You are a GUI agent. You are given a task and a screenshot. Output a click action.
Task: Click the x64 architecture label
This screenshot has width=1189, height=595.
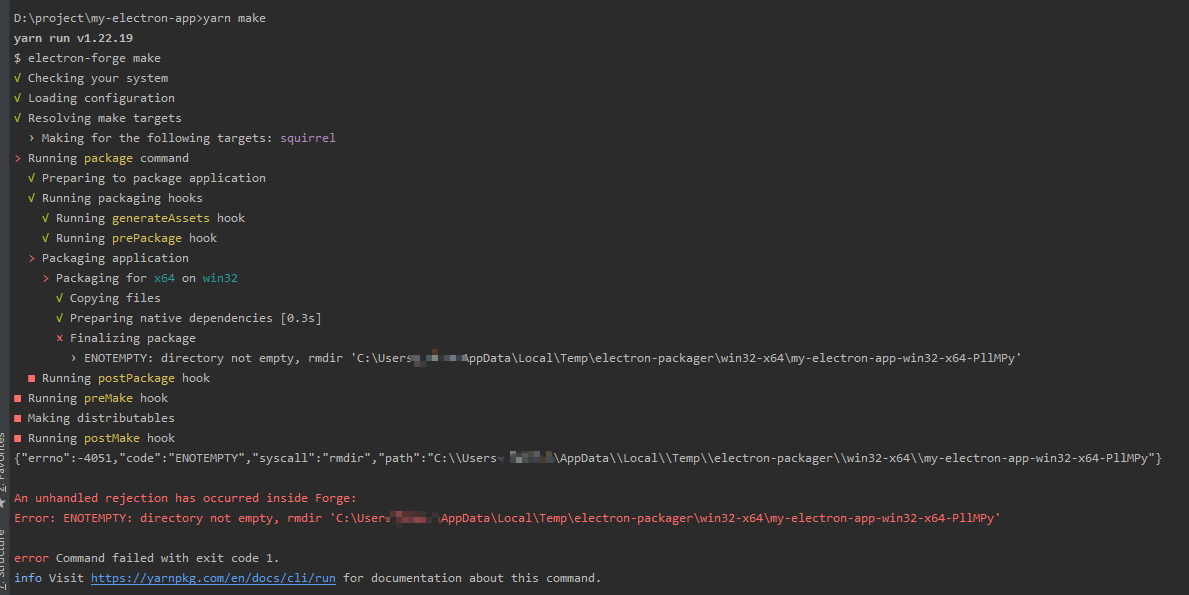point(164,277)
